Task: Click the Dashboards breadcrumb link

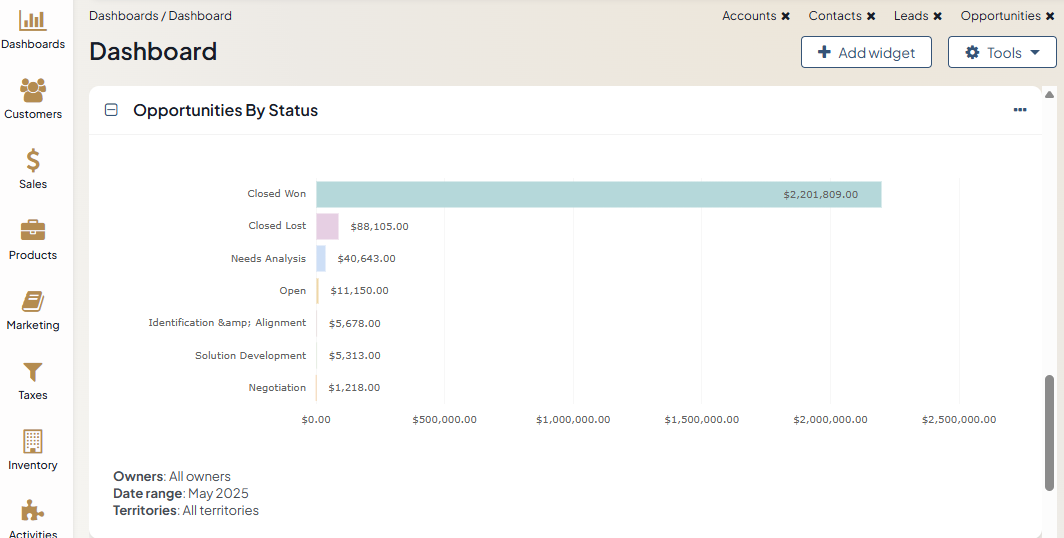Action: [x=124, y=16]
